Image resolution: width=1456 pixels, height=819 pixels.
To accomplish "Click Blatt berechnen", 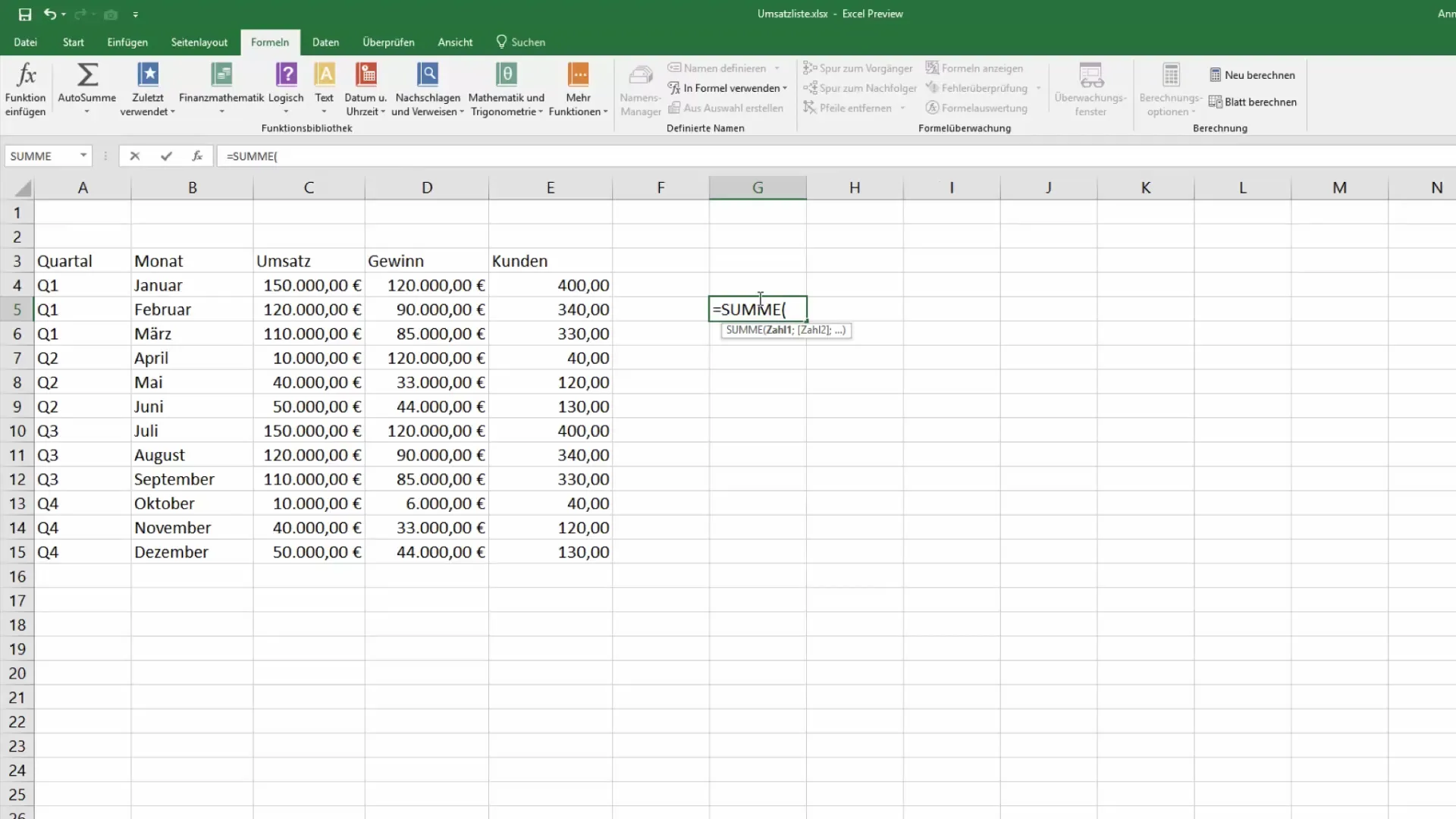I will pyautogui.click(x=1252, y=102).
